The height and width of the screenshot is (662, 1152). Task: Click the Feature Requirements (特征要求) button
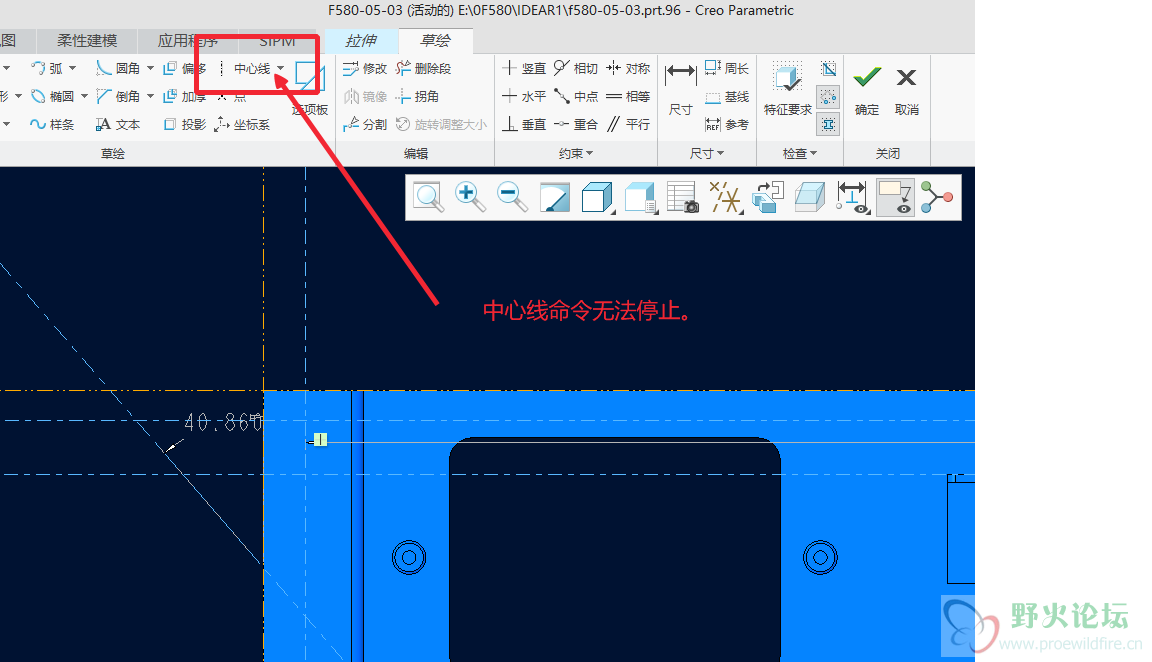pyautogui.click(x=788, y=88)
